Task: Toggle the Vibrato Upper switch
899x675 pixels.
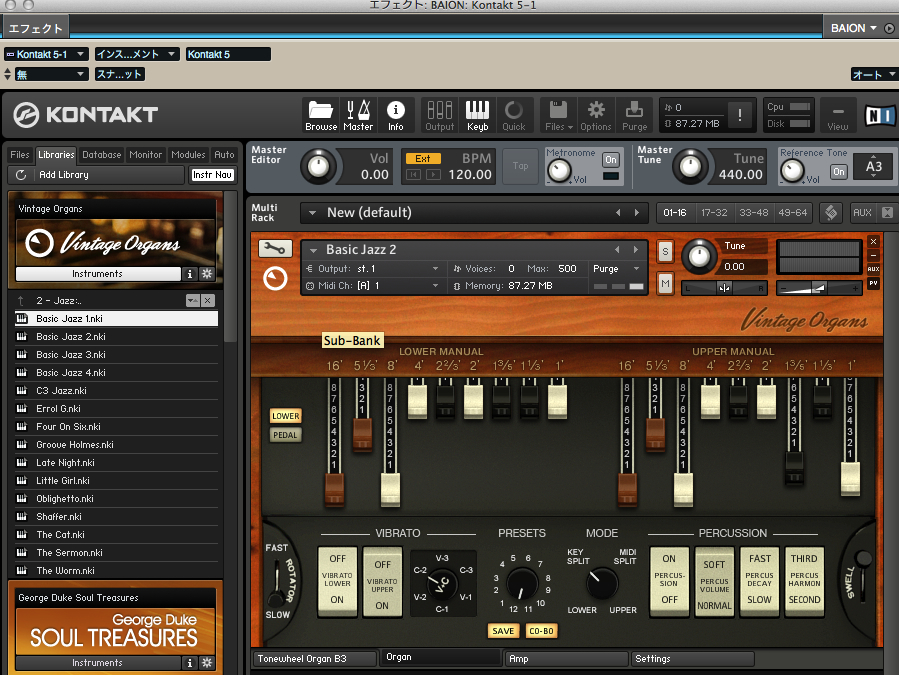Action: pos(382,582)
